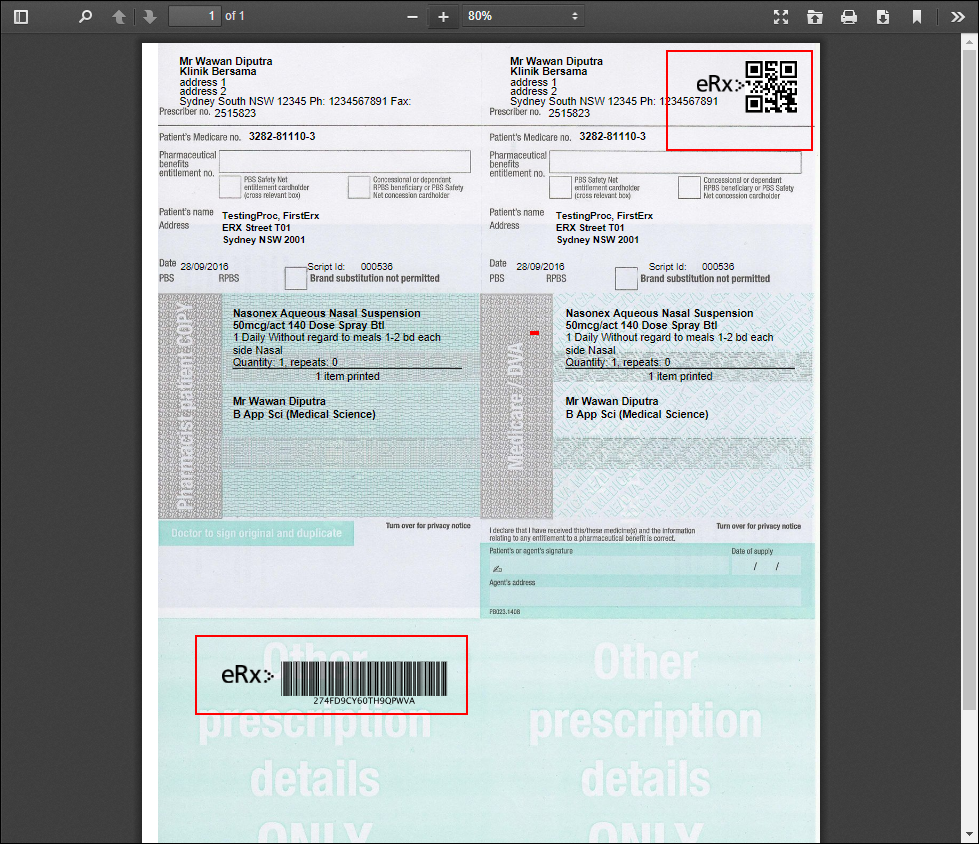Click left copy Nasonex Aqueous Nasal Suspension text

point(327,313)
